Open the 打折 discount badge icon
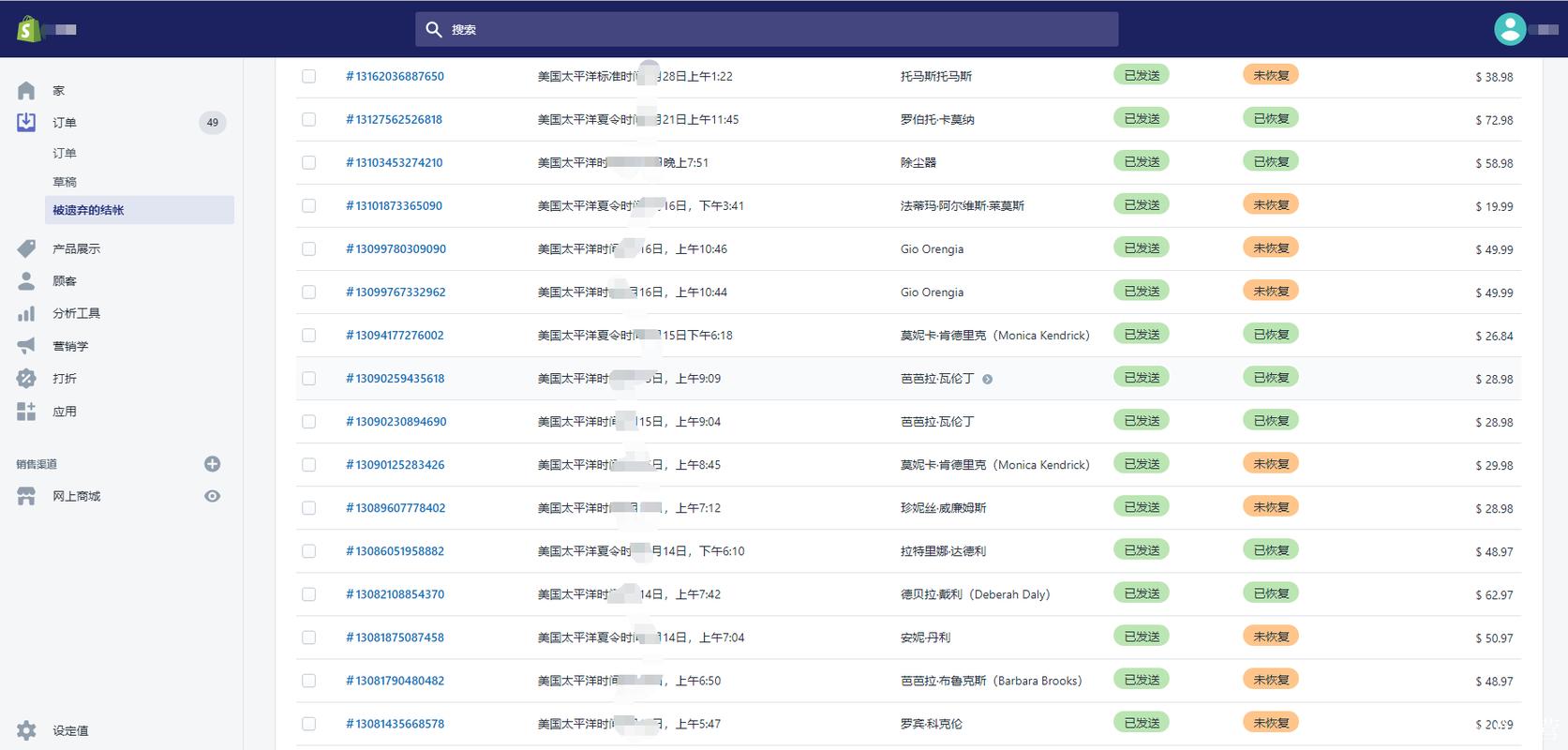 click(26, 378)
